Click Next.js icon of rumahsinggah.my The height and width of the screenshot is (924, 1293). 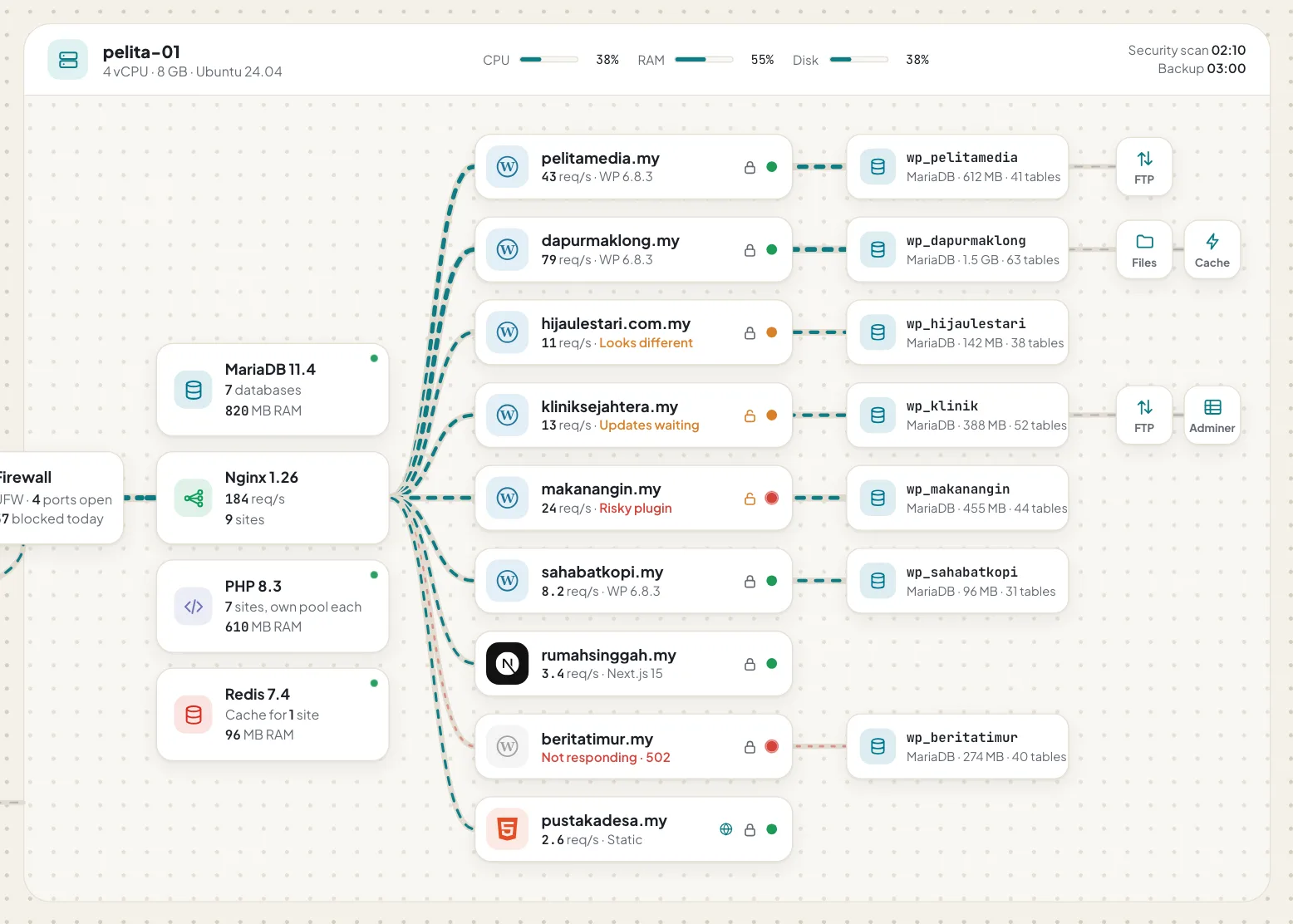[508, 664]
